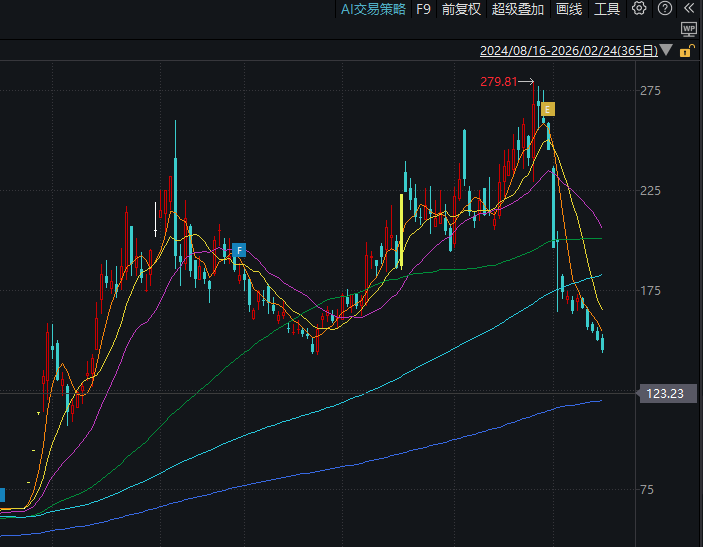Click the WP monitor icon

(x=688, y=29)
